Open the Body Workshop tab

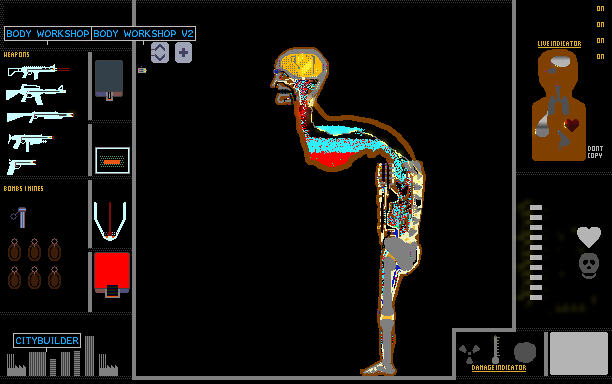(x=48, y=34)
